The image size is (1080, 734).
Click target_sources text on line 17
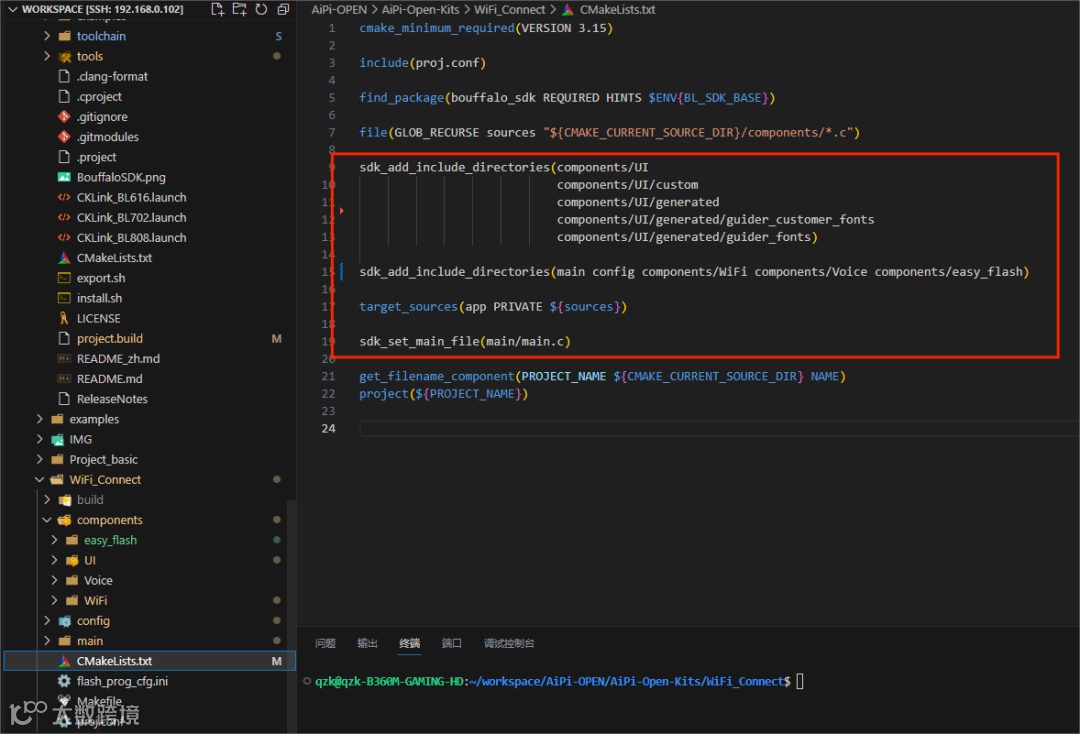click(408, 306)
